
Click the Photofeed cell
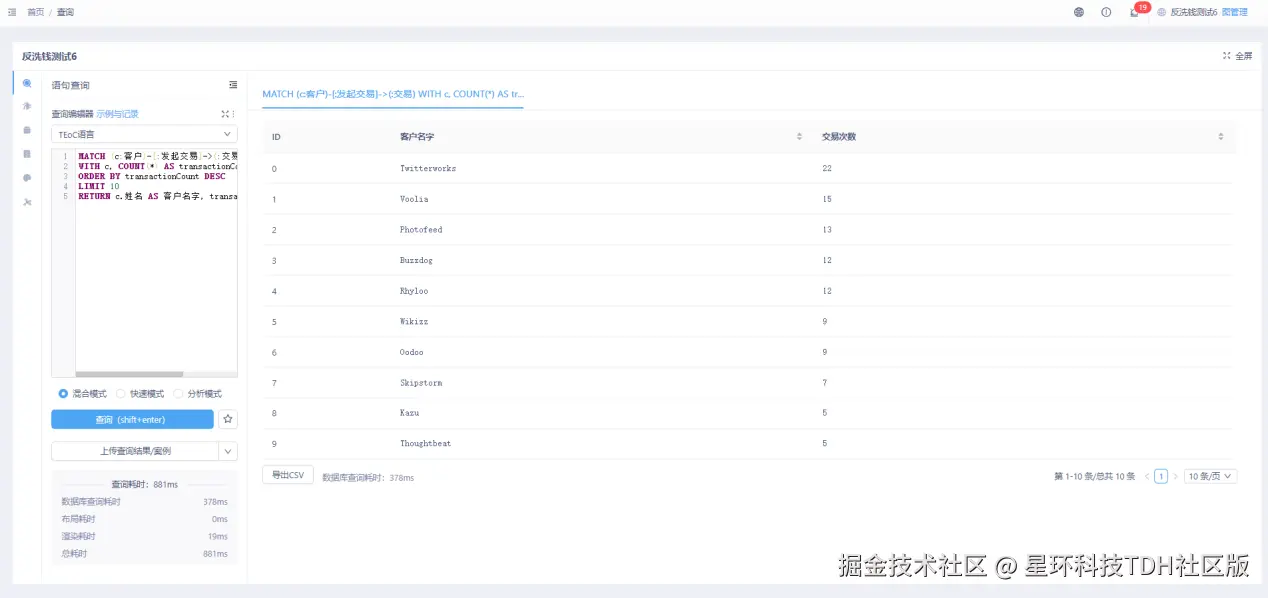click(x=421, y=230)
